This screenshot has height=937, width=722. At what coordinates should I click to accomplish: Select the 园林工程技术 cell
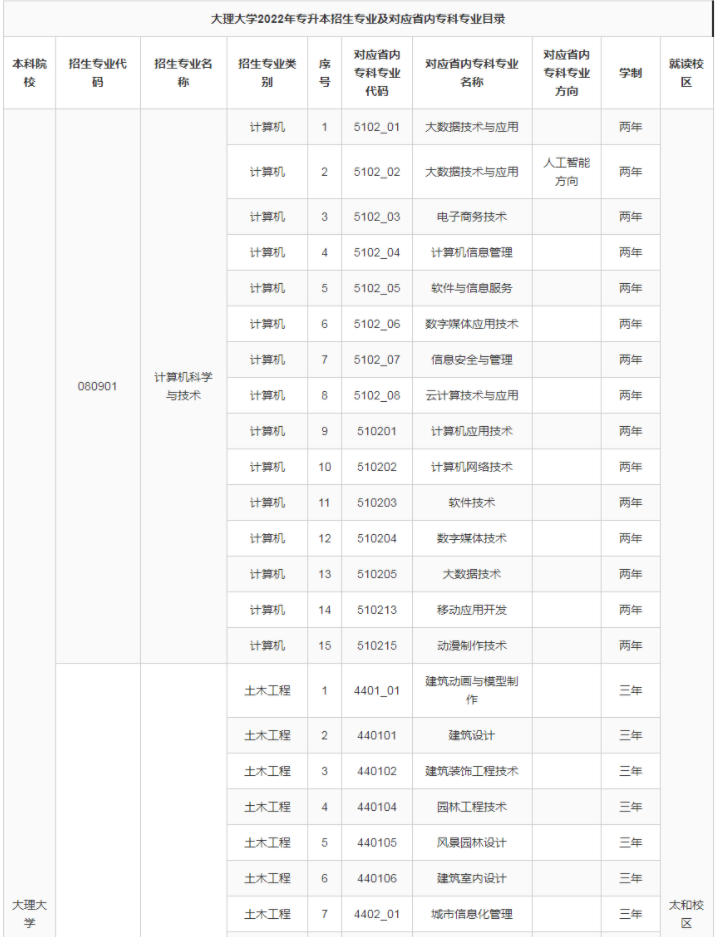[472, 807]
